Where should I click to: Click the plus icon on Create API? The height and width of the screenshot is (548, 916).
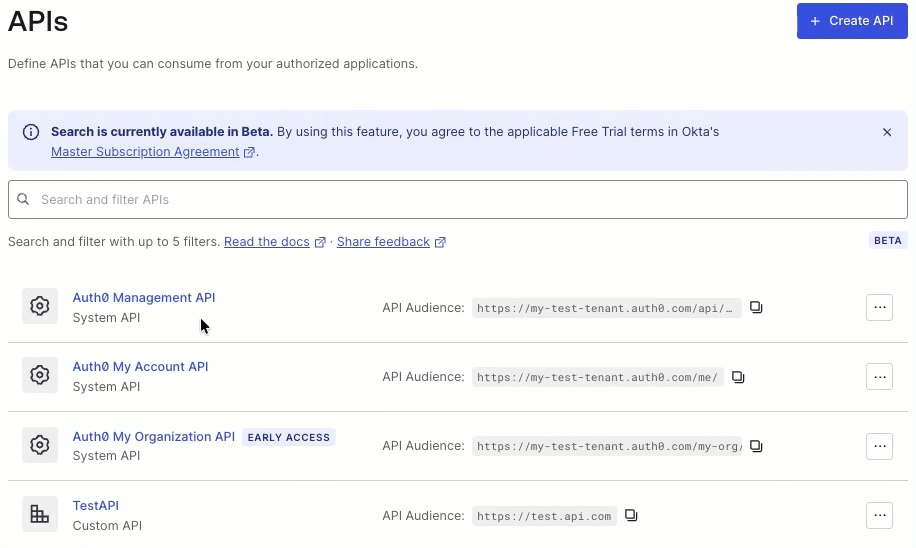pos(815,21)
